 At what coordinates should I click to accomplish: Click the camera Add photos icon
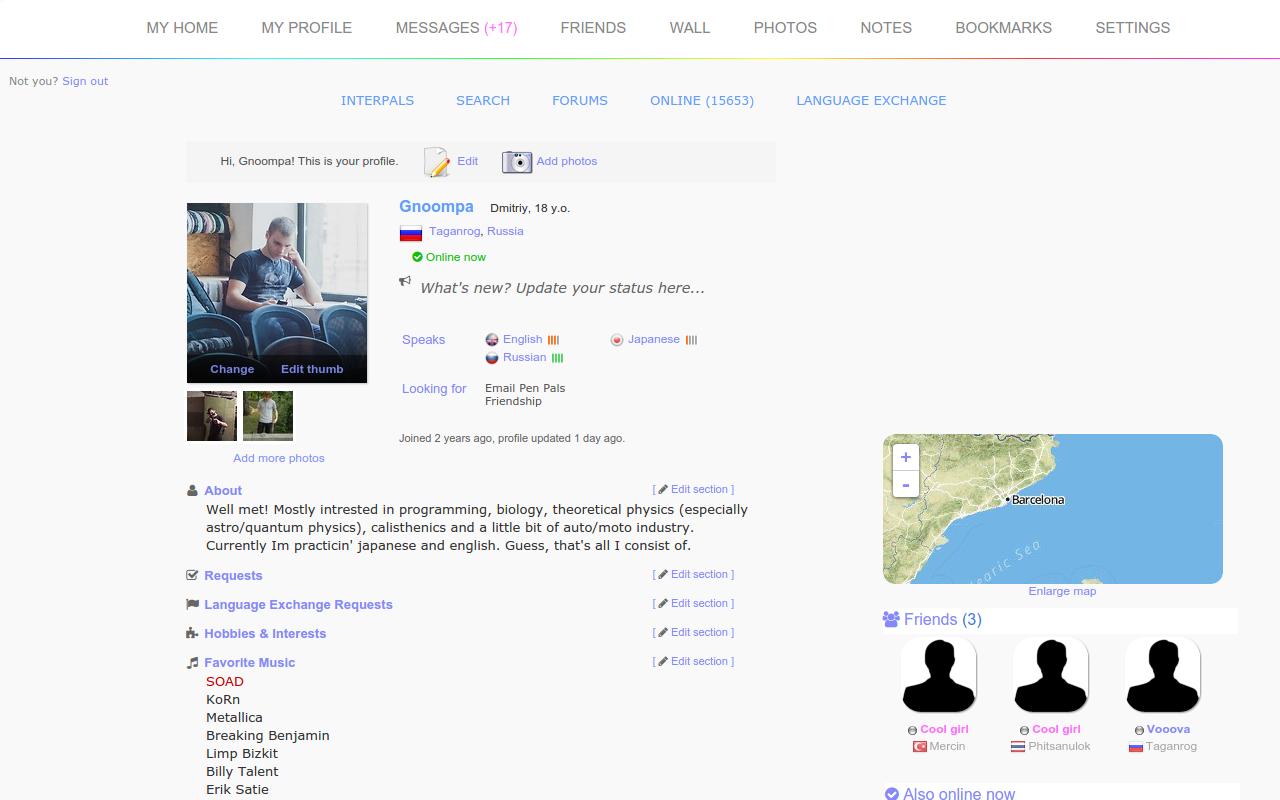[x=517, y=162]
